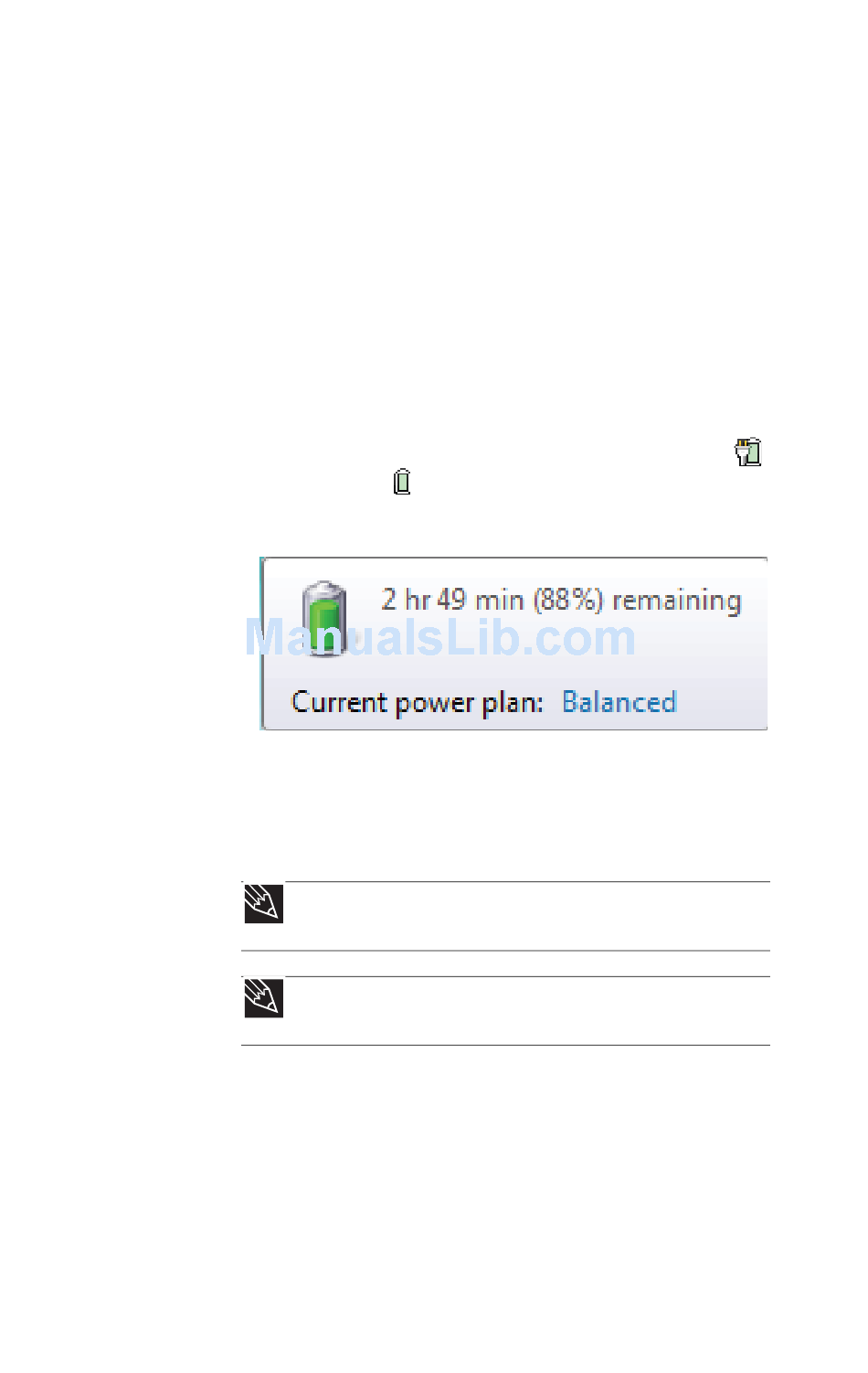Image resolution: width=868 pixels, height=1373 pixels.
Task: Click the first pencil note icon
Action: pos(263,903)
